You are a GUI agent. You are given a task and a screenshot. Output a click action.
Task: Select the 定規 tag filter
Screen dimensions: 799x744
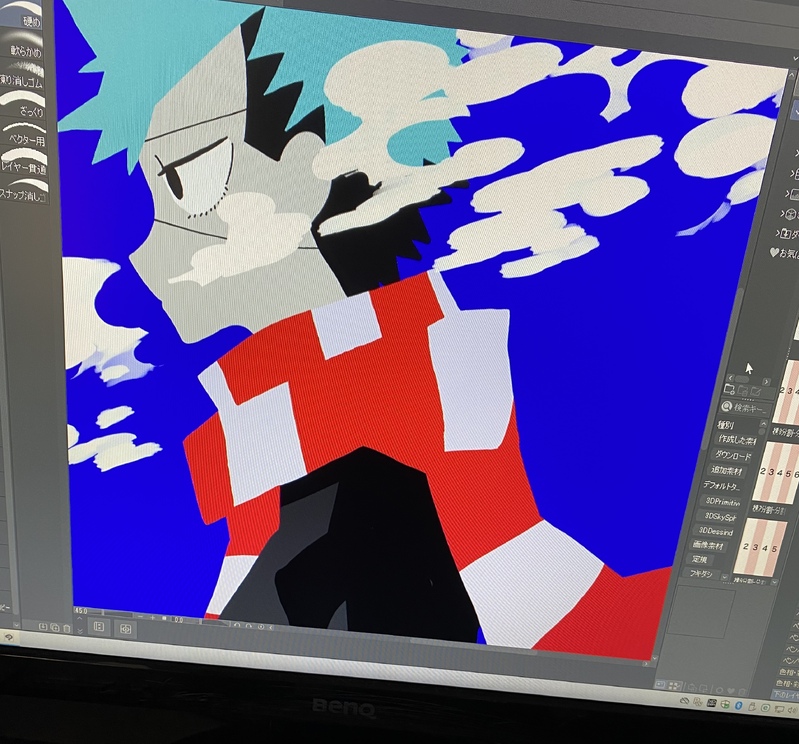tap(699, 559)
